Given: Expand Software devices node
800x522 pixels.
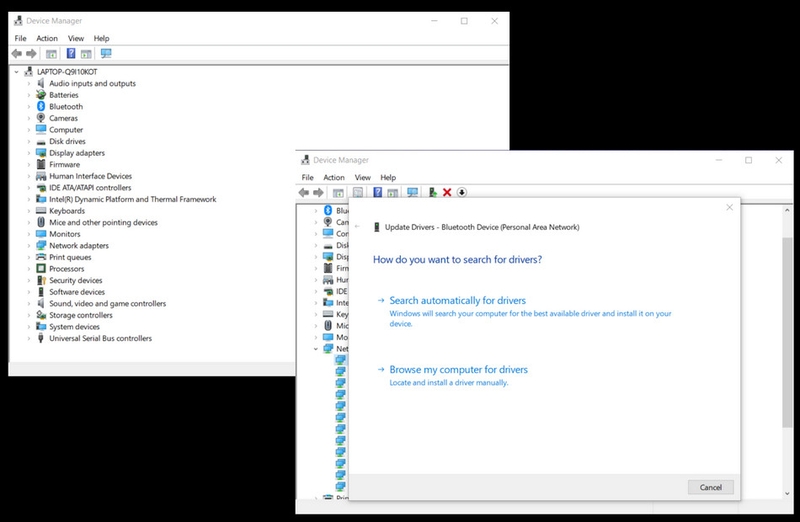Looking at the screenshot, I should click(x=29, y=292).
